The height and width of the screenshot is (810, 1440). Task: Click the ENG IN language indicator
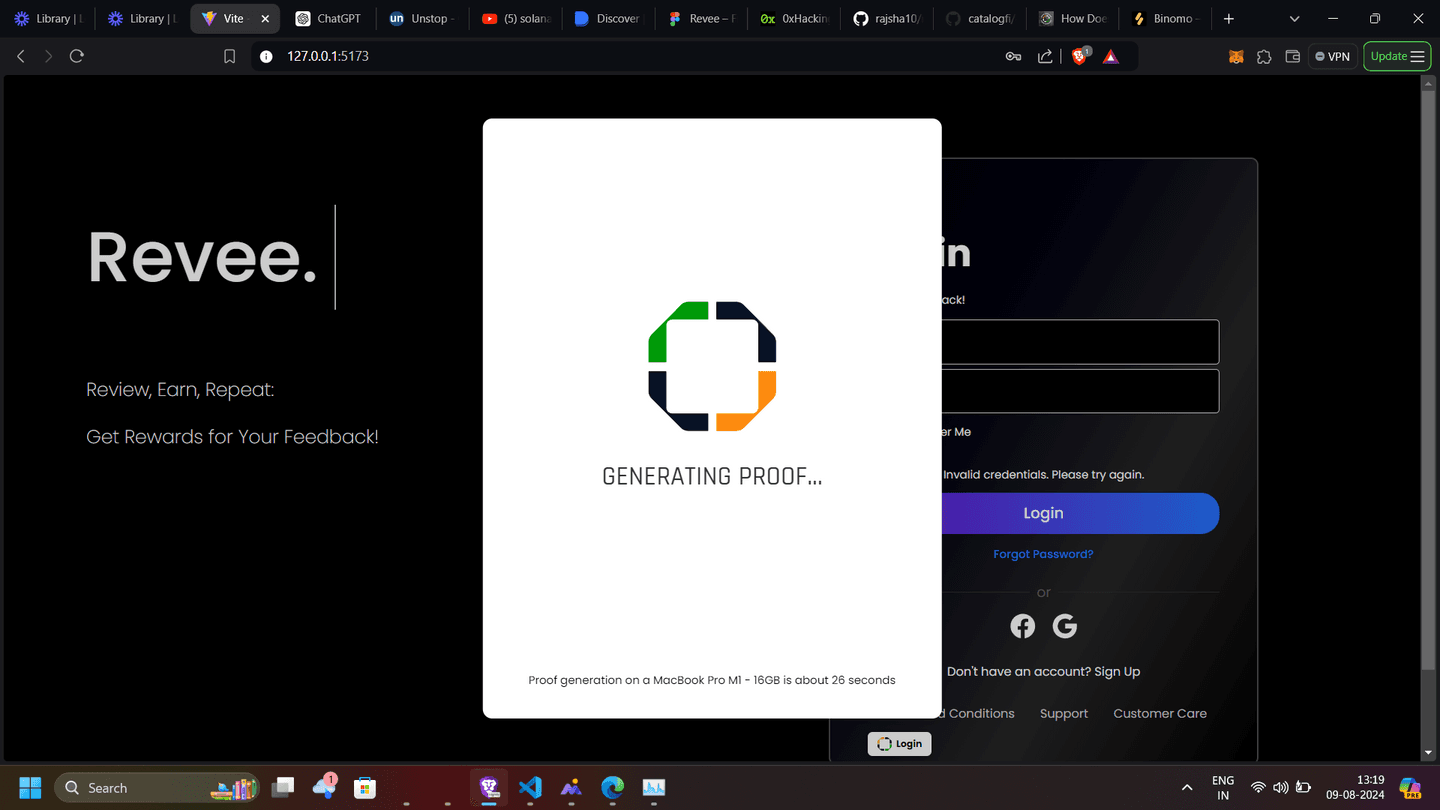coord(1223,788)
